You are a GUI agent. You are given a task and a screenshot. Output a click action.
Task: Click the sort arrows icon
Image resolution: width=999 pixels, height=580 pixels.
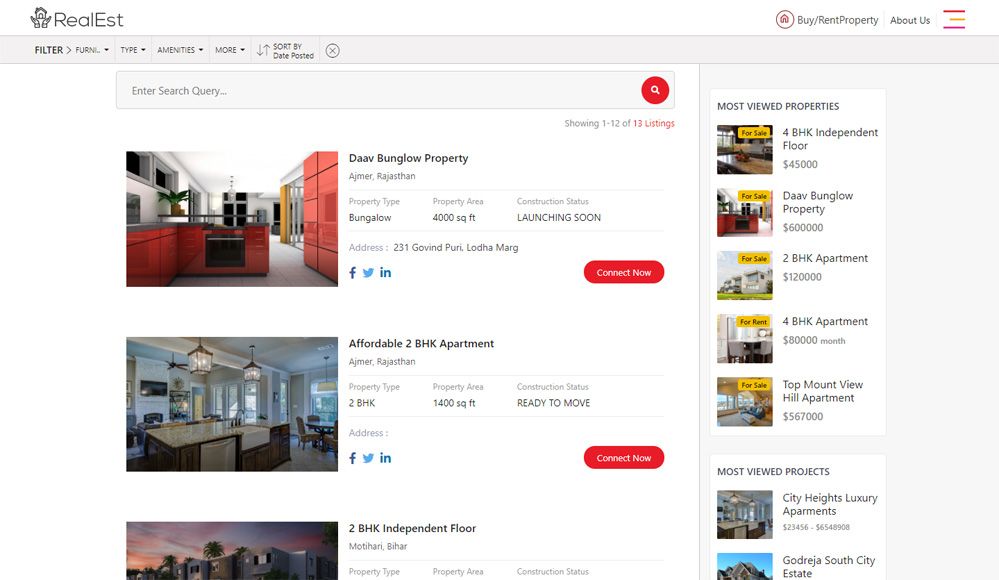[x=262, y=50]
